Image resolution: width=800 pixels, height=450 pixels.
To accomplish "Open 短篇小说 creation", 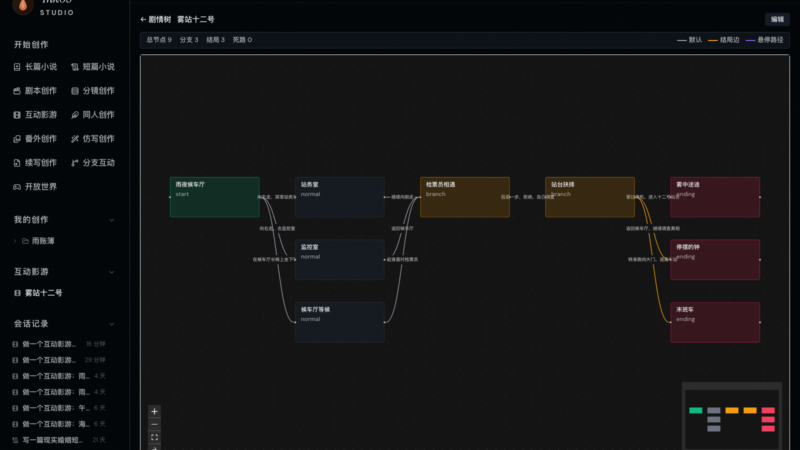I will coord(93,67).
